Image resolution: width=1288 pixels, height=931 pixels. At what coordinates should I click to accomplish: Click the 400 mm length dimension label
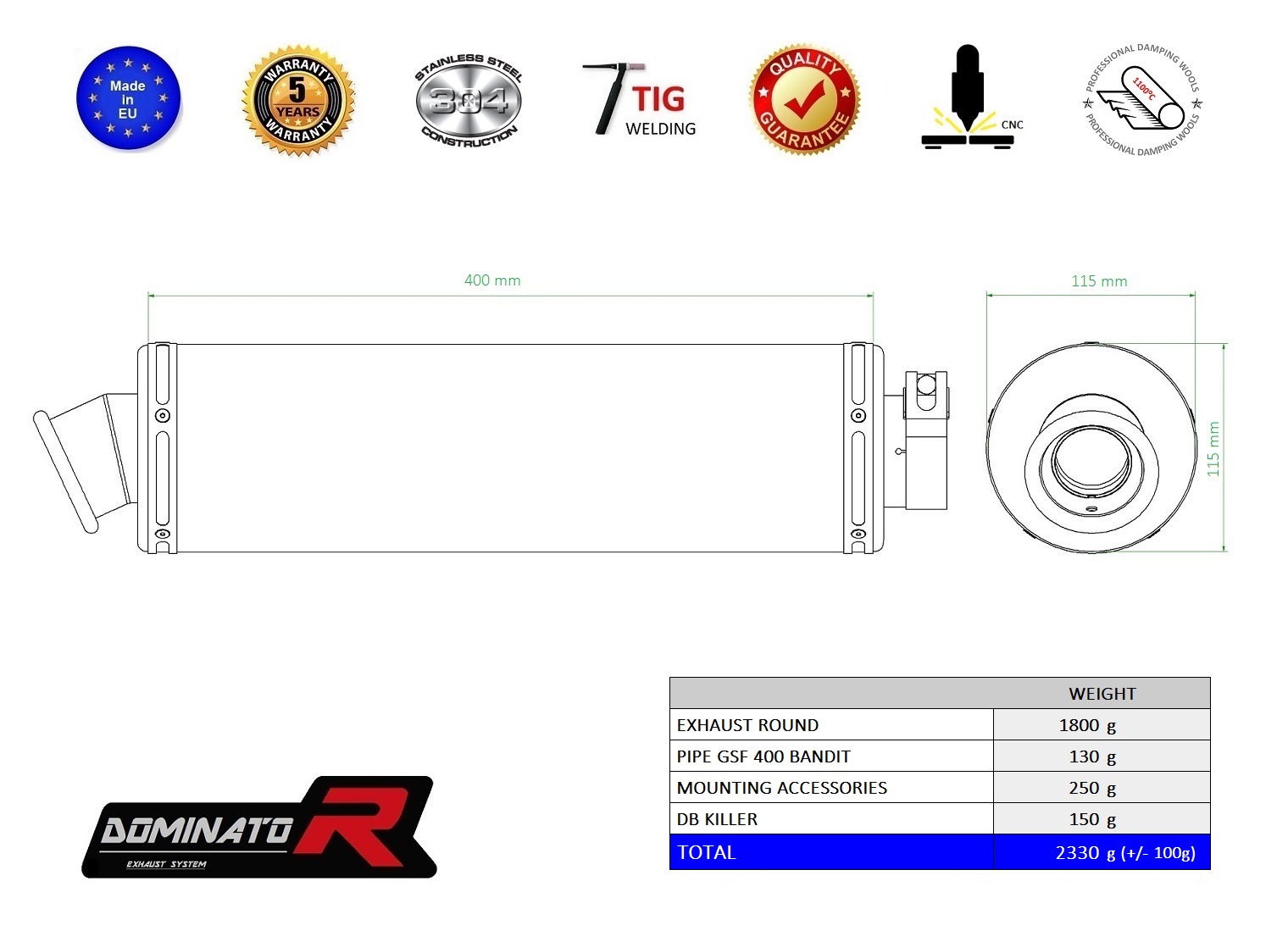click(492, 280)
